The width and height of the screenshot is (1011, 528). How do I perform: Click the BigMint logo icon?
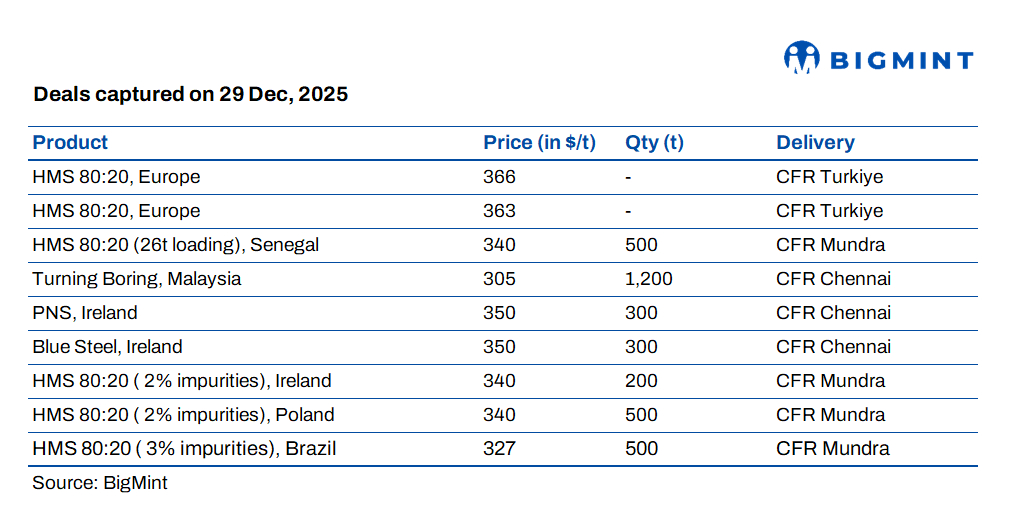802,58
